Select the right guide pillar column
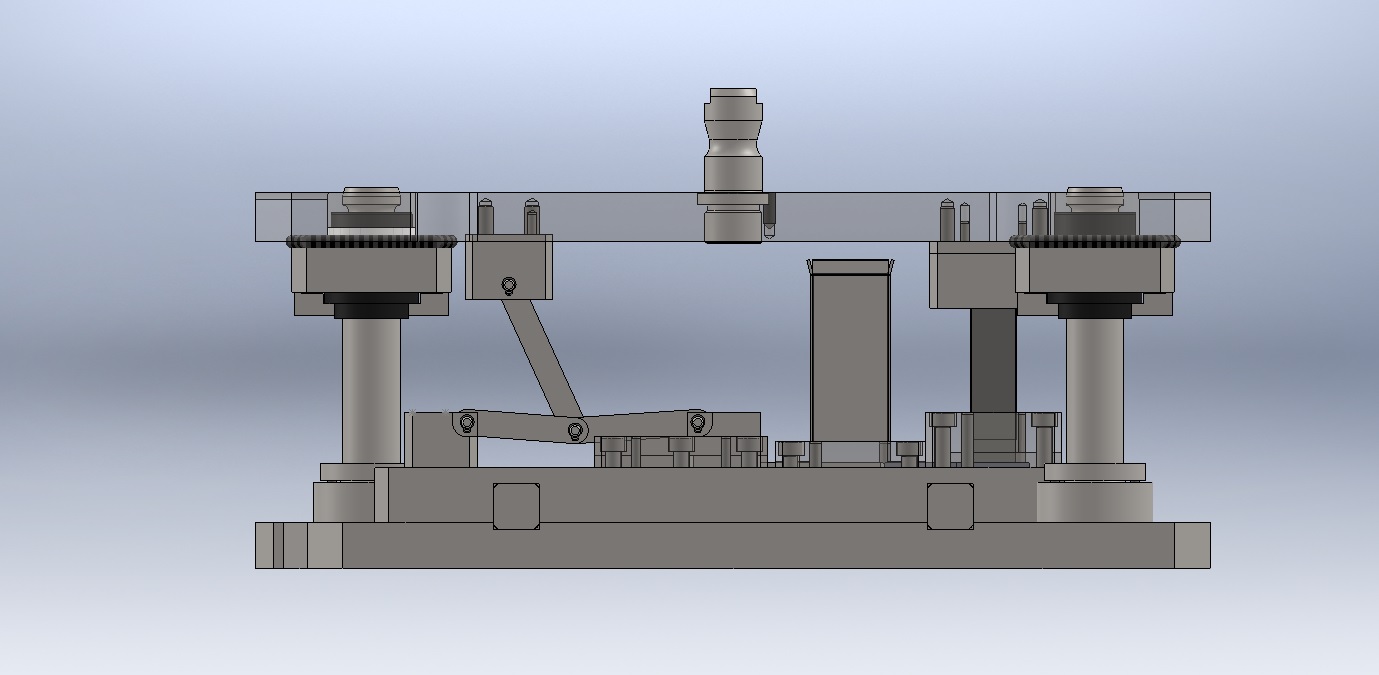This screenshot has width=1379, height=675. coord(1094,390)
